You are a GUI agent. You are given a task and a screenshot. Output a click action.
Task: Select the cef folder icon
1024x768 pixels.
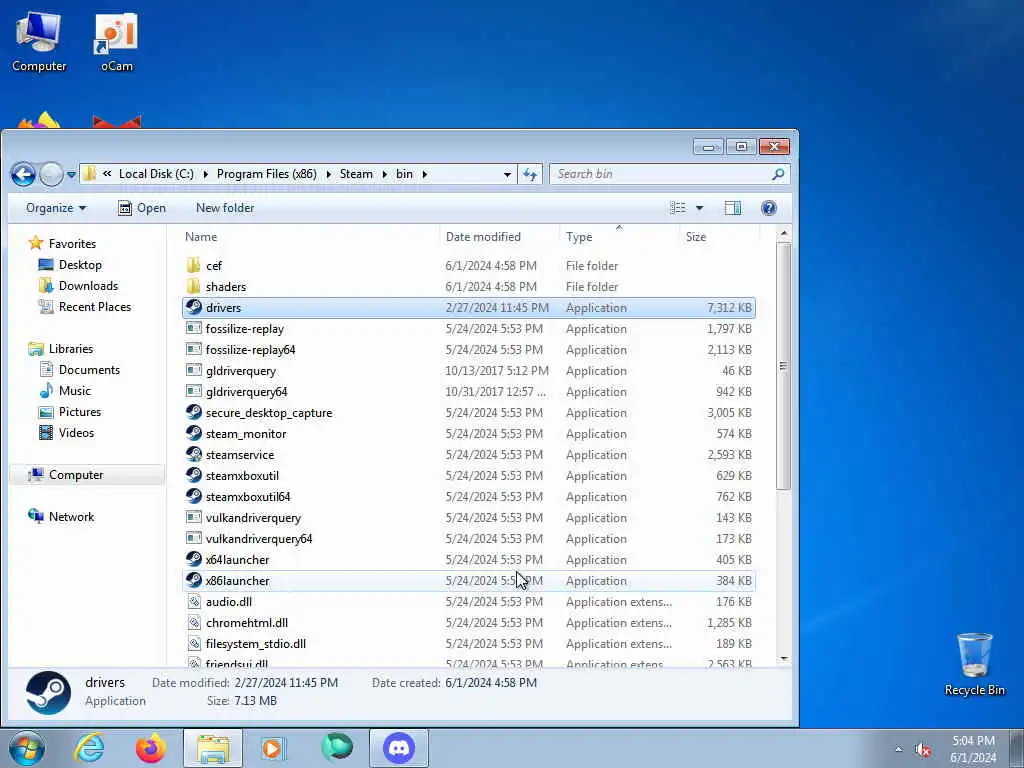193,265
